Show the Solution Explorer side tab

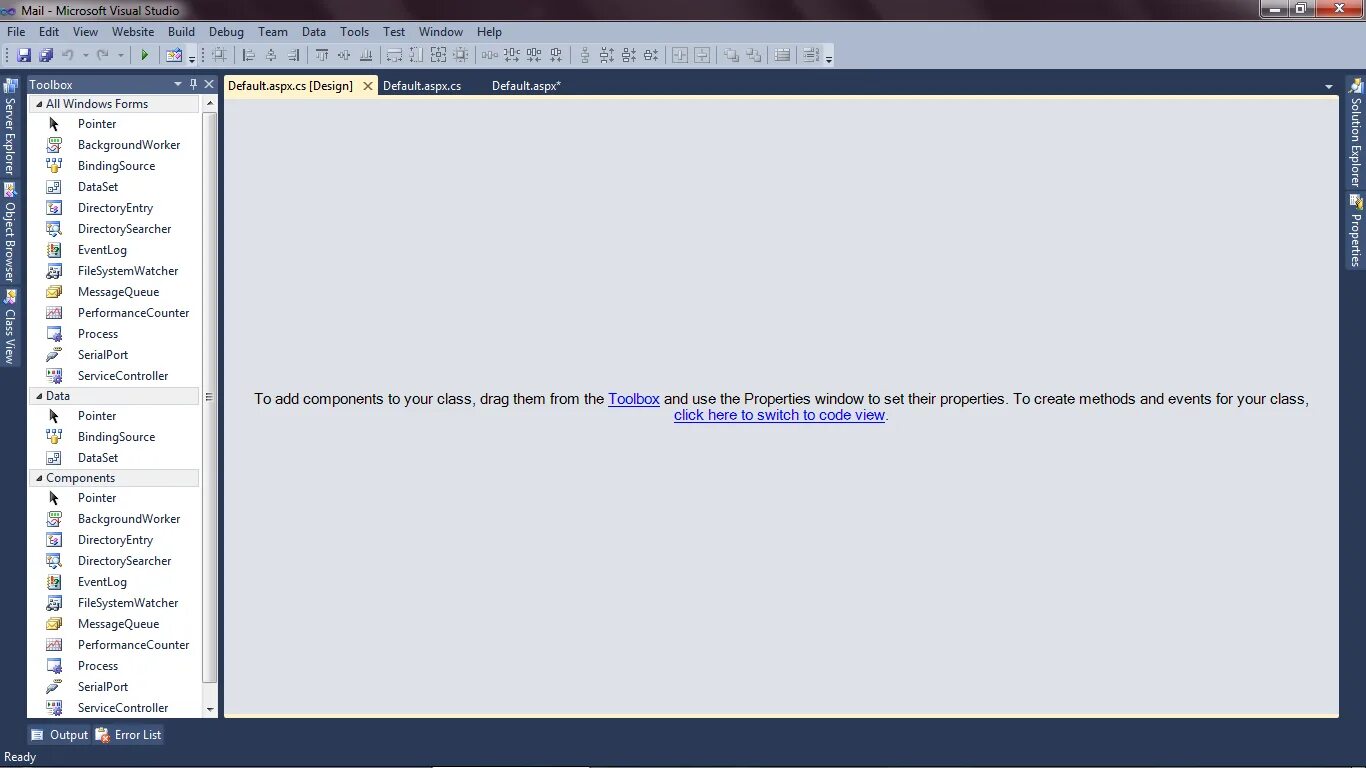pos(1356,133)
